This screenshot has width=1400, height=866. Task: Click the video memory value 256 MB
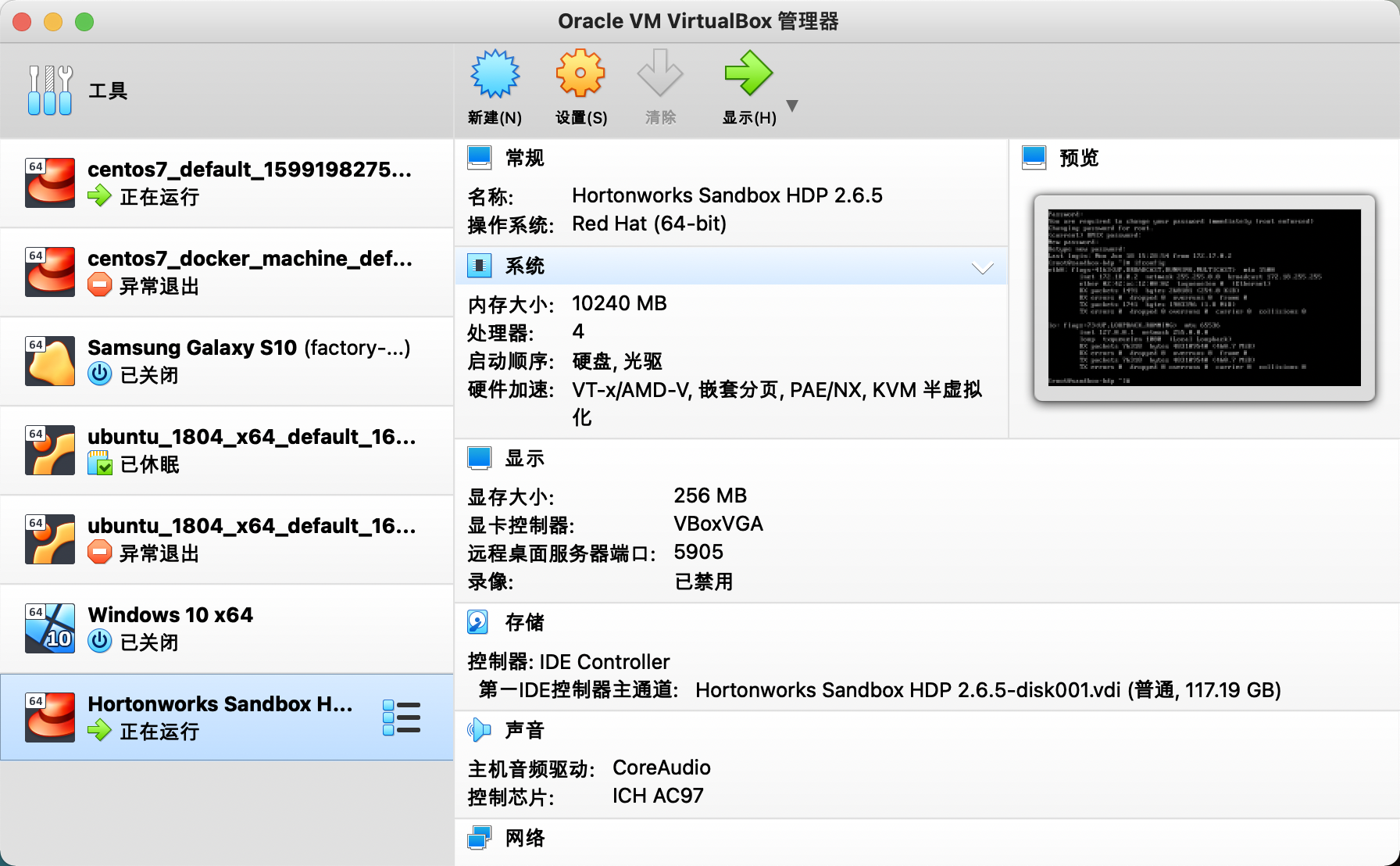click(x=710, y=496)
